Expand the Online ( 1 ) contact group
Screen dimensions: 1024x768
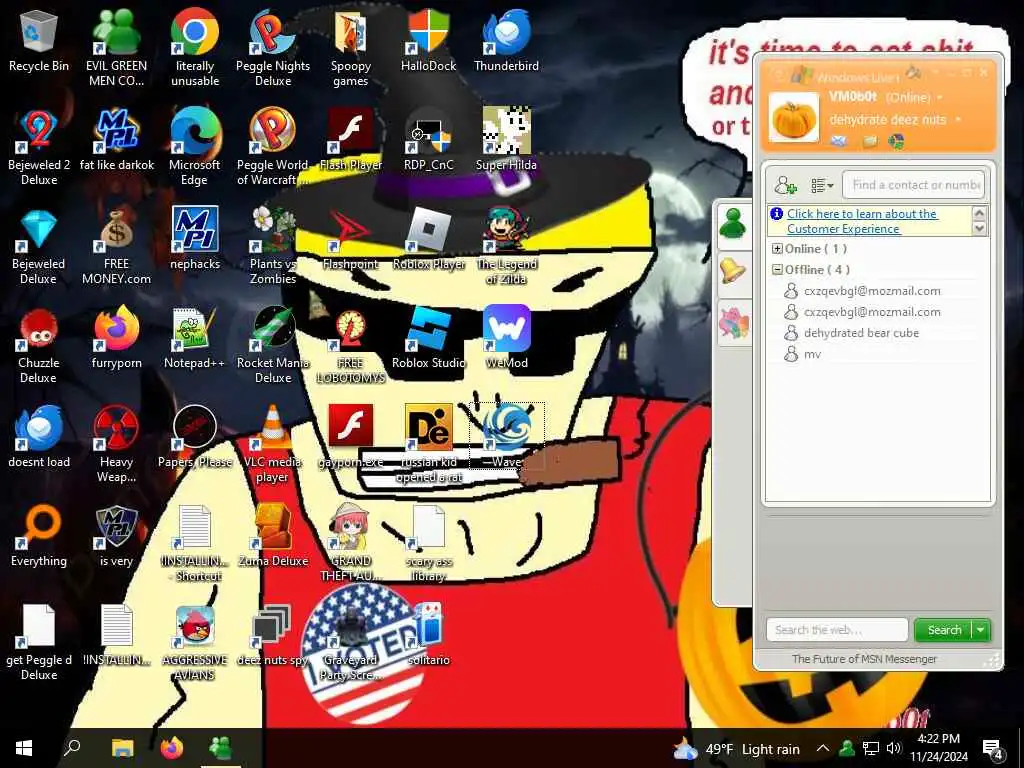point(777,249)
